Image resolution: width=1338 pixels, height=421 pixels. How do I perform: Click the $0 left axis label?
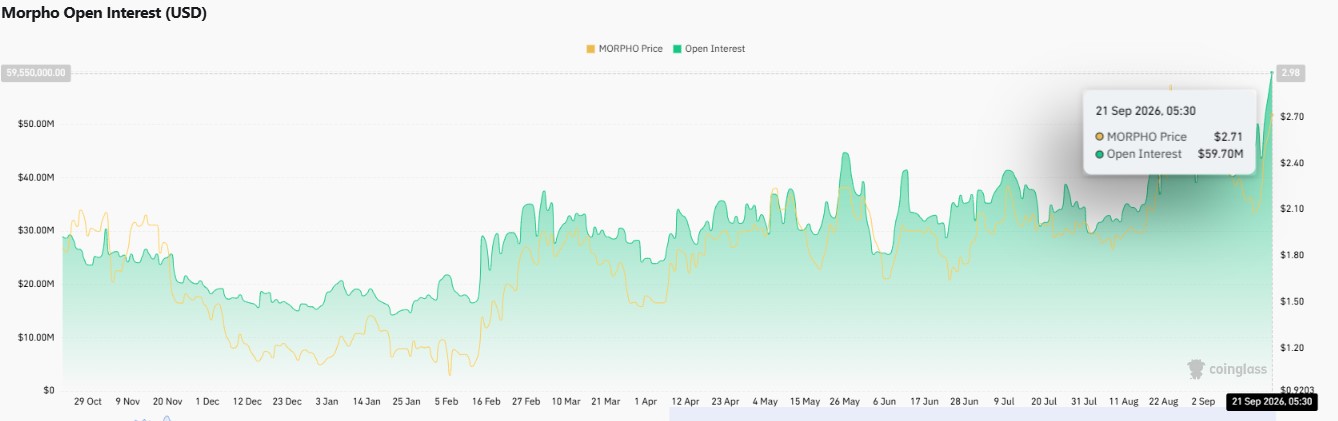click(49, 390)
